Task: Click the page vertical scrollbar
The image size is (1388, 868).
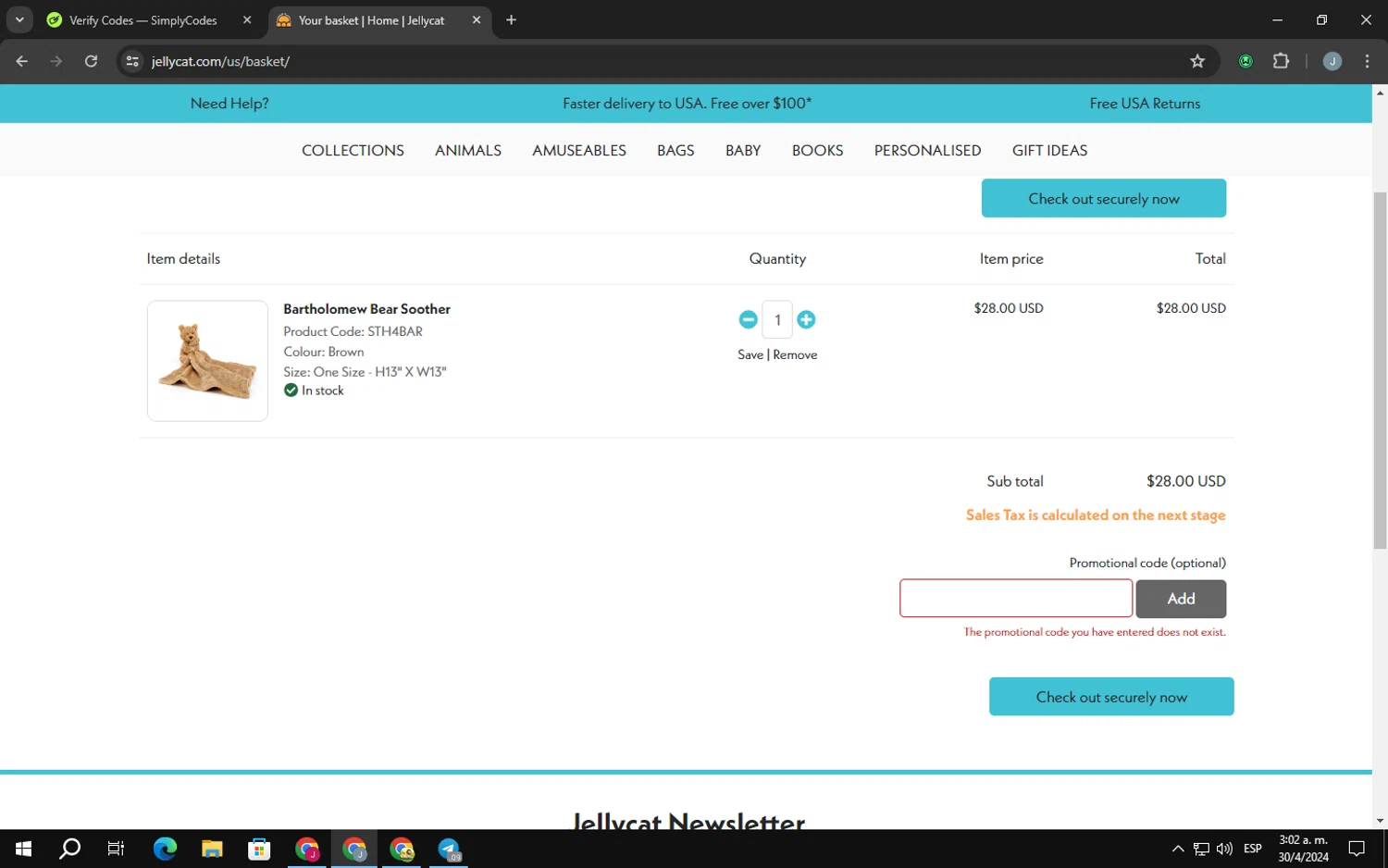Action: (x=1380, y=370)
